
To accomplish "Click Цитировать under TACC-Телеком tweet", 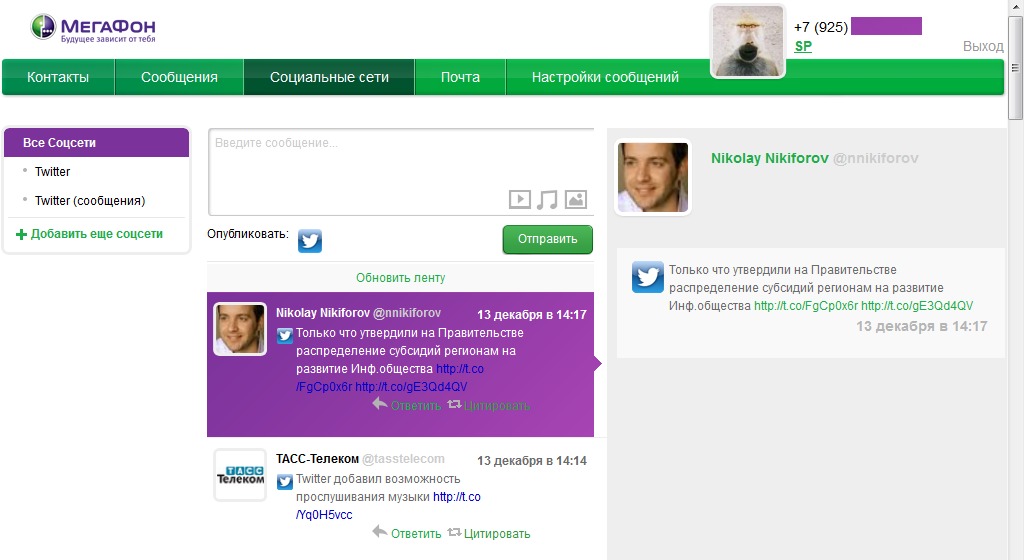I will tap(497, 534).
